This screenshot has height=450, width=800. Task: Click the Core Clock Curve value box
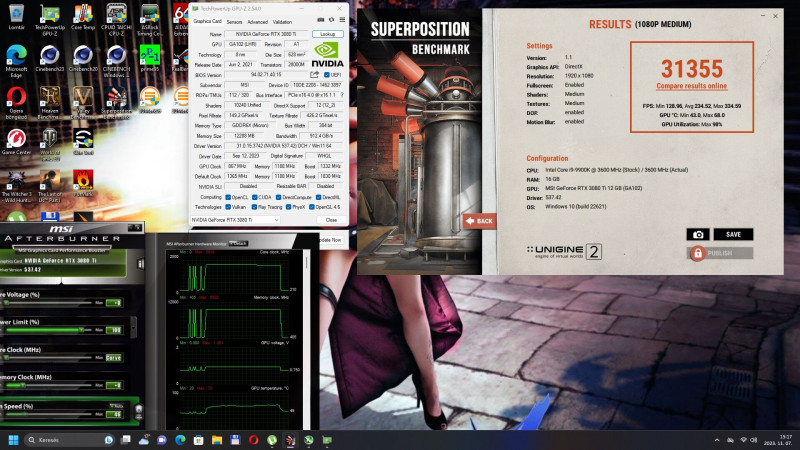113,358
